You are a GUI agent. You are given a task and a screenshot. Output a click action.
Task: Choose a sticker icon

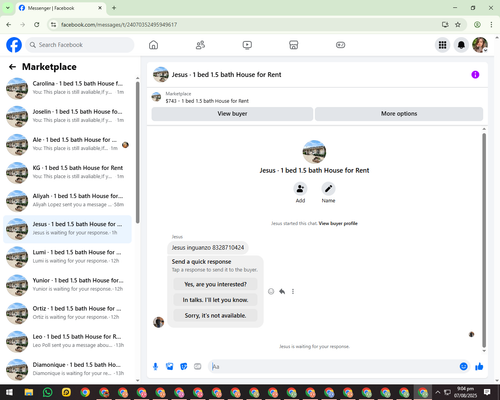(x=184, y=367)
